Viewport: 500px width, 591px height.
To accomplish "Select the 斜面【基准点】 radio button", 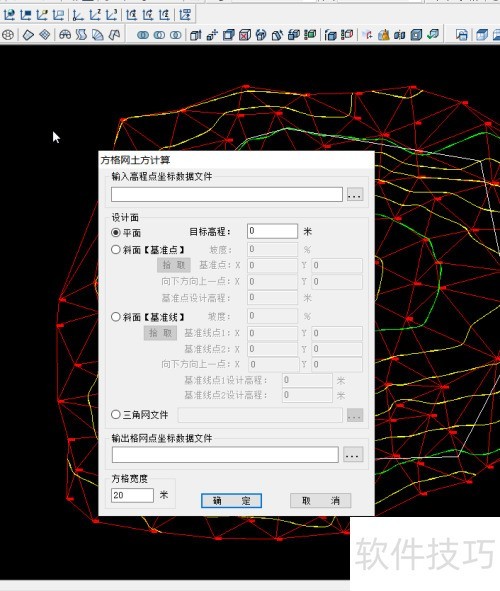I will coord(116,250).
